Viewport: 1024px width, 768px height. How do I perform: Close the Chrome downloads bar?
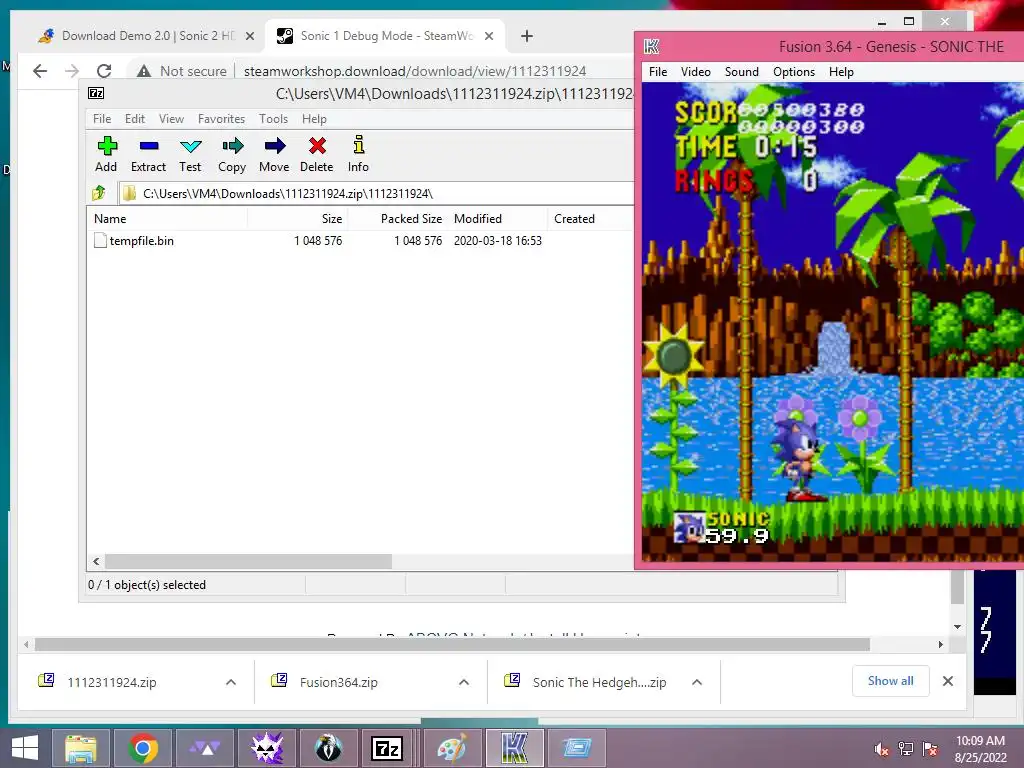click(948, 681)
